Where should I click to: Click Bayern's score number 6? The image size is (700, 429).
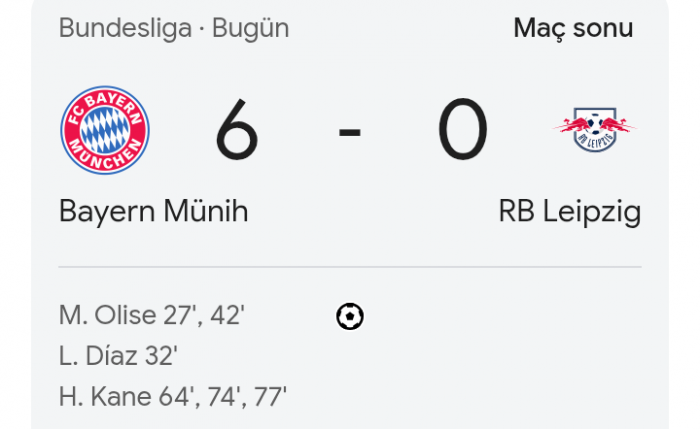click(x=237, y=130)
